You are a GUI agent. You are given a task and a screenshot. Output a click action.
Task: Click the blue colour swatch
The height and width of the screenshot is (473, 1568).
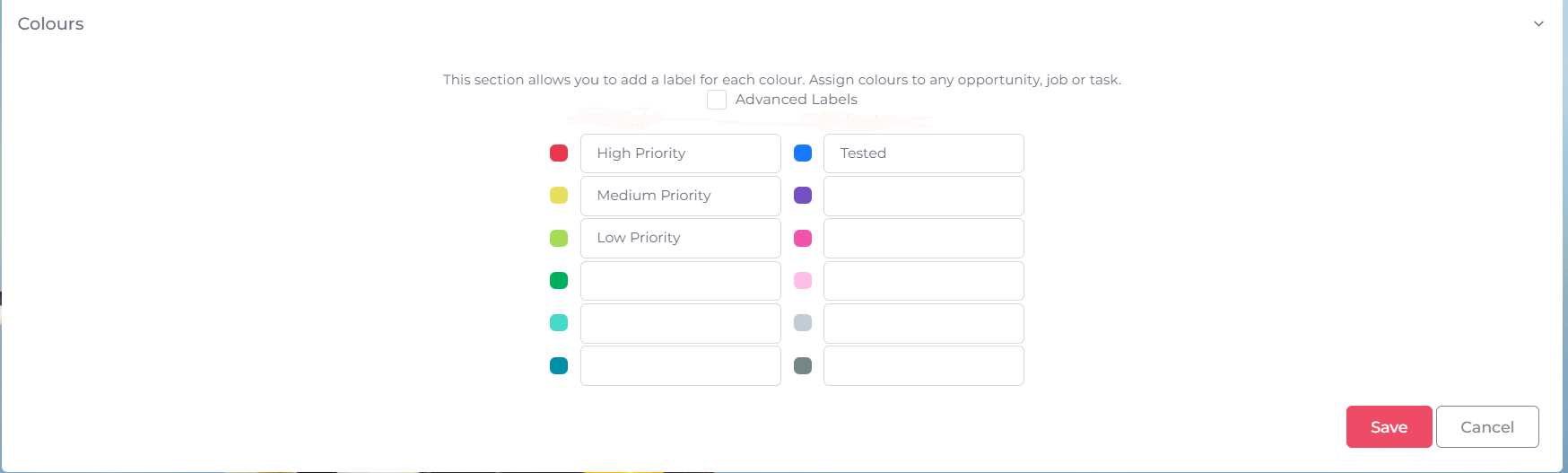pos(803,153)
